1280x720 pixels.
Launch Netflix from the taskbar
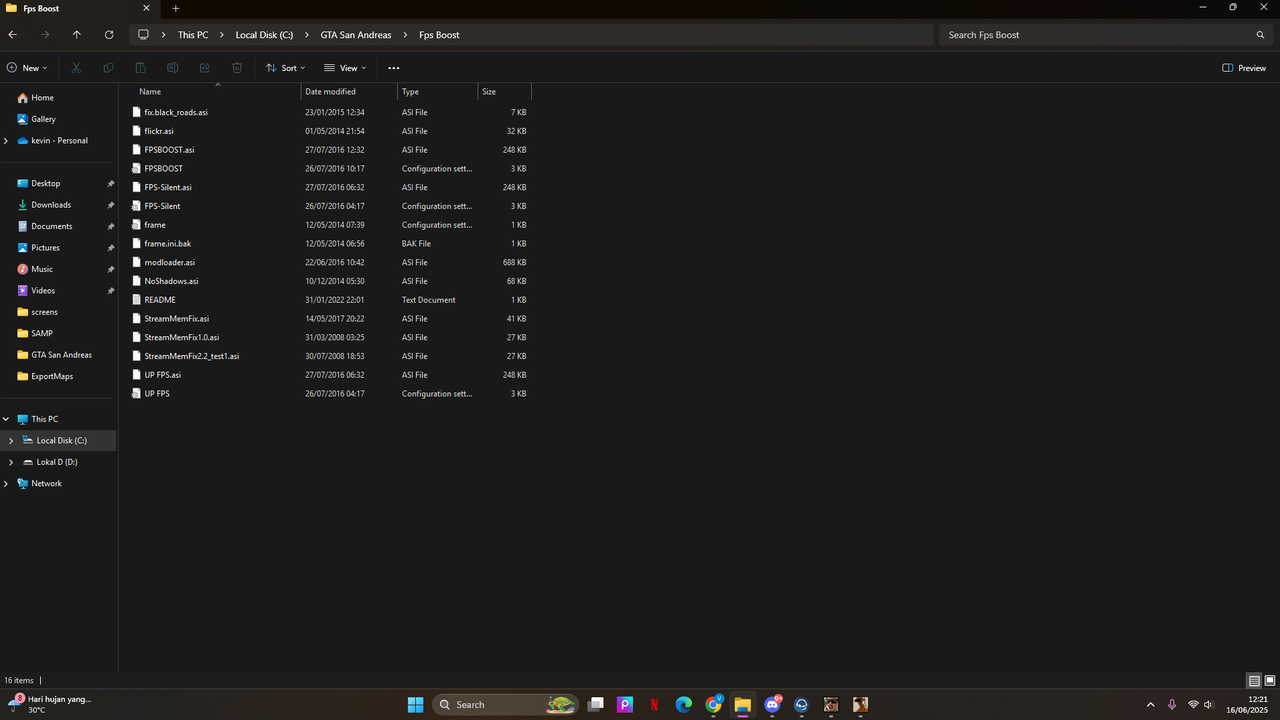[655, 705]
